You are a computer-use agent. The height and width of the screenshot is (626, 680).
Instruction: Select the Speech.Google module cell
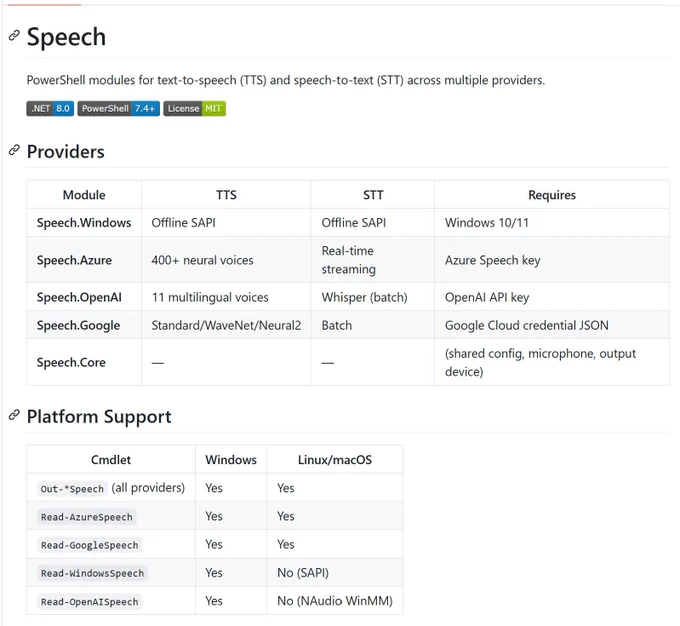(84, 325)
